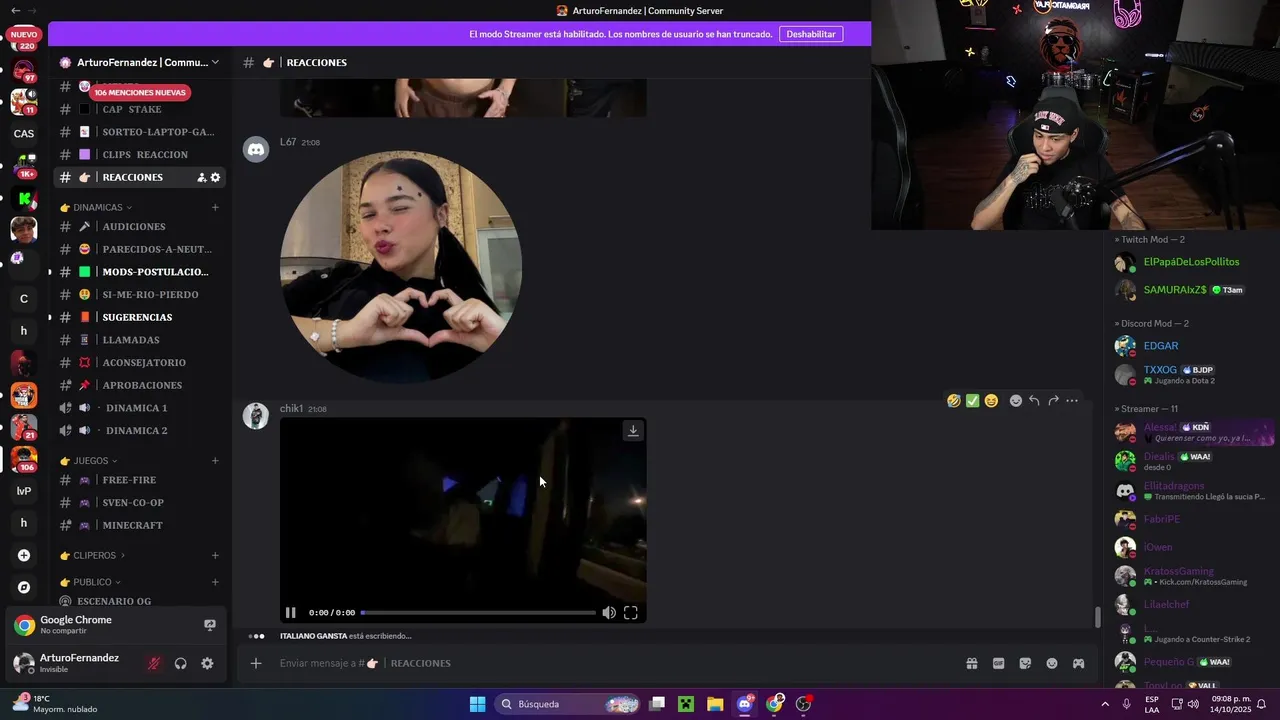Create a channel in the CLIPEROS category
The height and width of the screenshot is (720, 1280).
(x=215, y=555)
